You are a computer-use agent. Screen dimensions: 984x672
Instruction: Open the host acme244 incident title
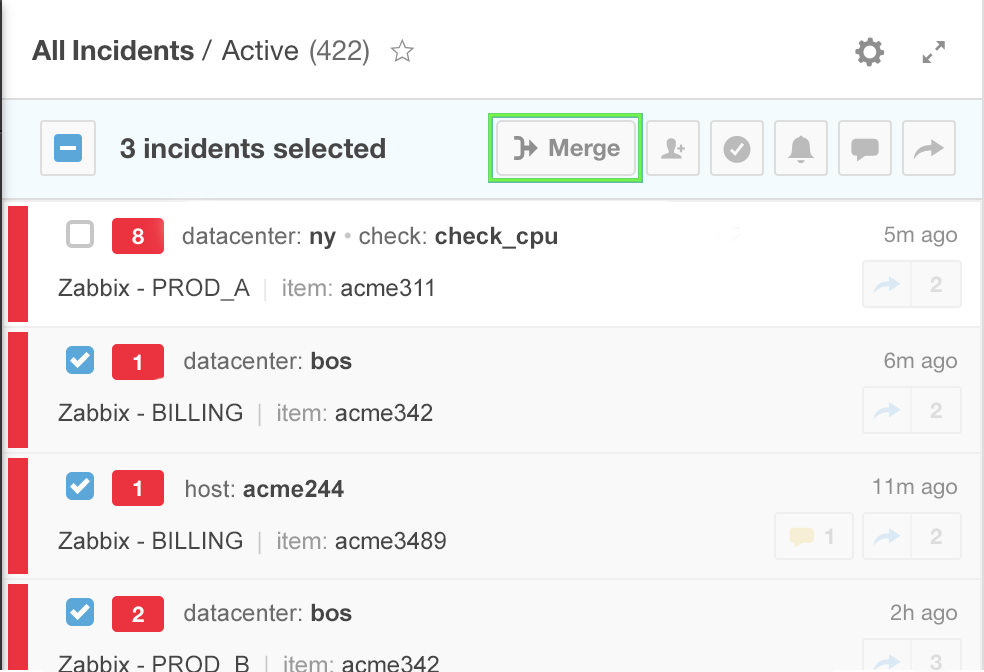pyautogui.click(x=264, y=489)
